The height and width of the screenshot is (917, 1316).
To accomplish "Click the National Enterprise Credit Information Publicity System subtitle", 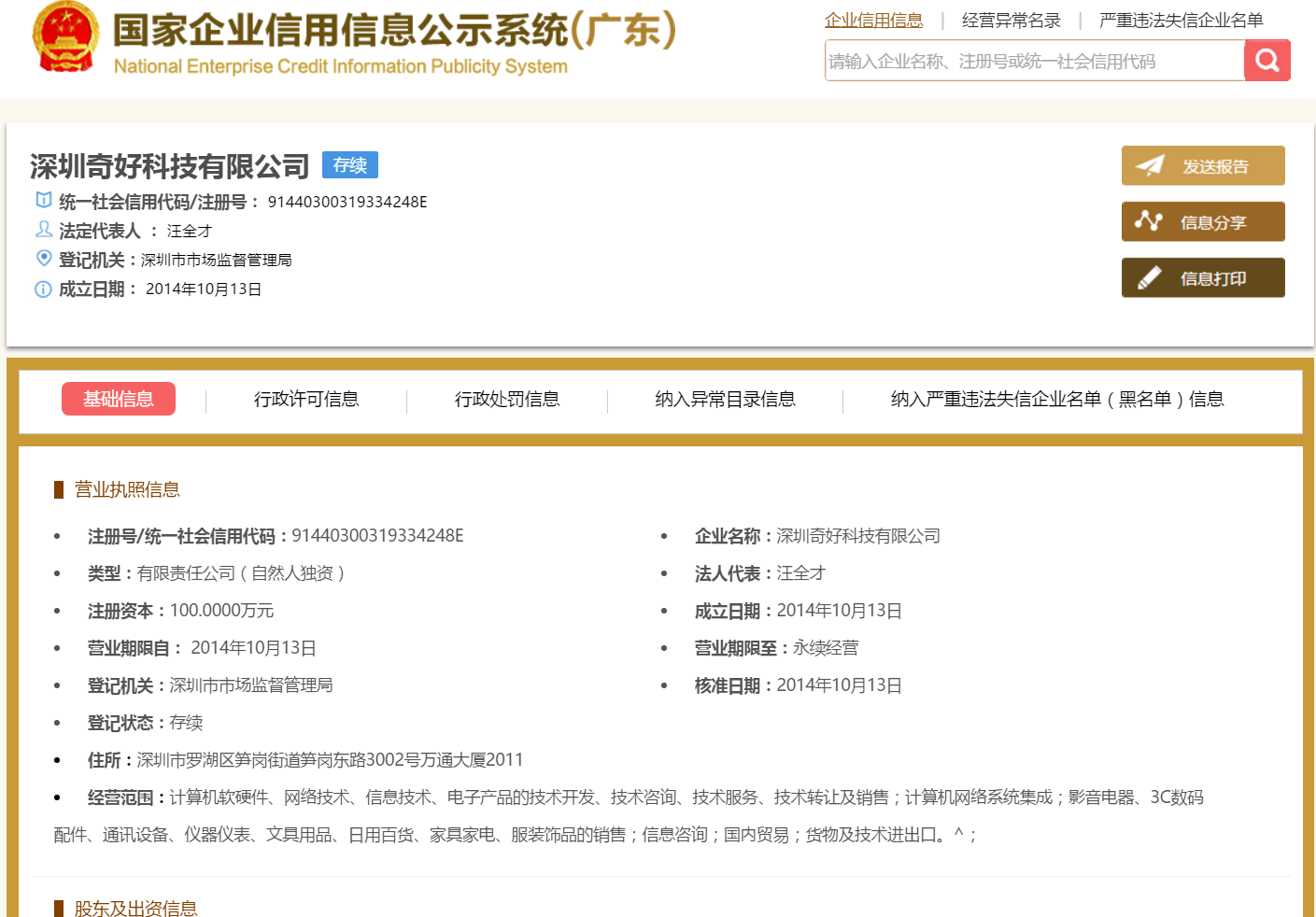I will 341,66.
